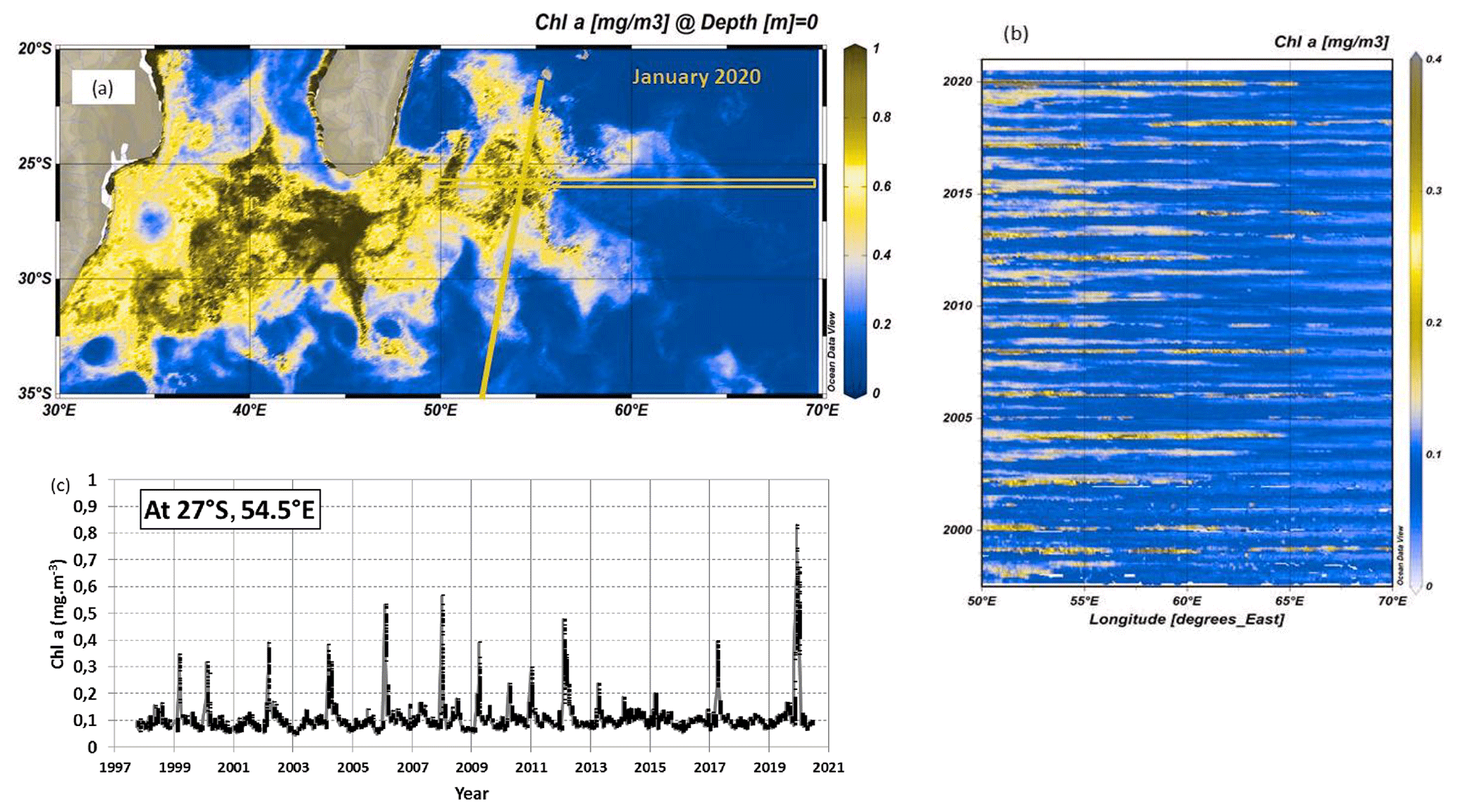This screenshot has height=812, width=1457.
Task: Click the 'Longitude [degrees_East]' axis label
Action: tap(1186, 620)
